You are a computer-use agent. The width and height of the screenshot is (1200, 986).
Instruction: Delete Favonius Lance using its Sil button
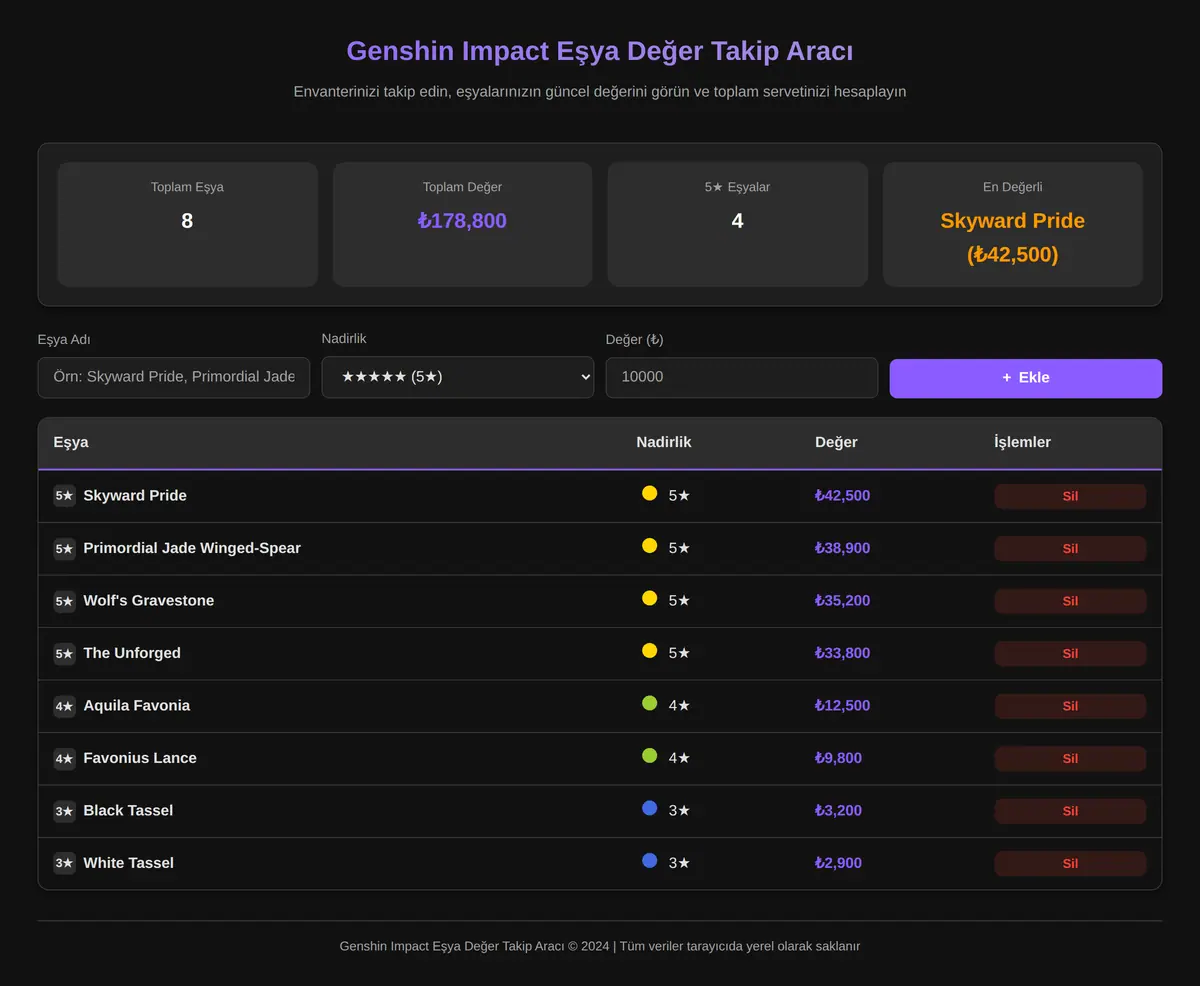click(x=1070, y=758)
